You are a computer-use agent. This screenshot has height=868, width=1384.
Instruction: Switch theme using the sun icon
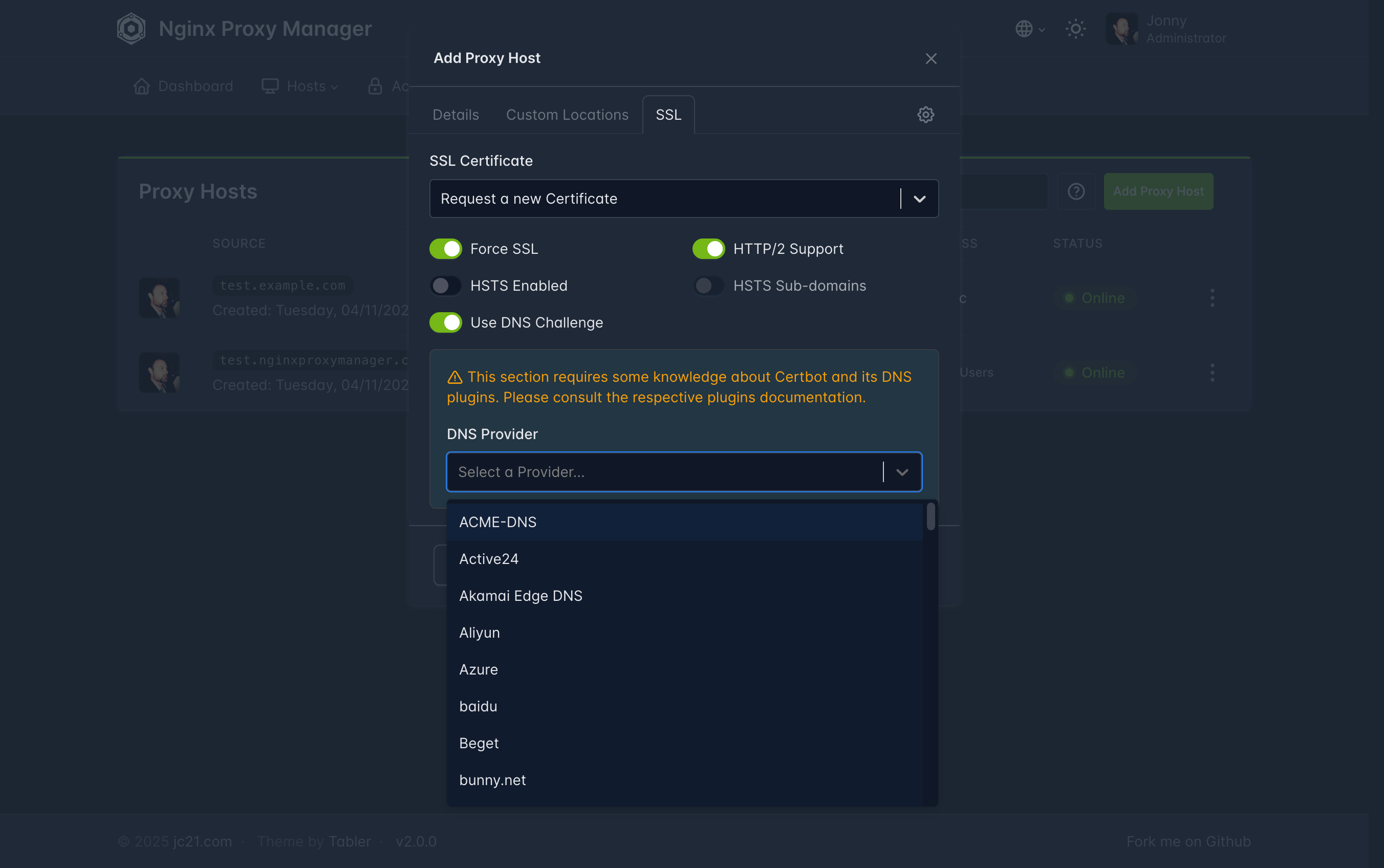tap(1075, 29)
